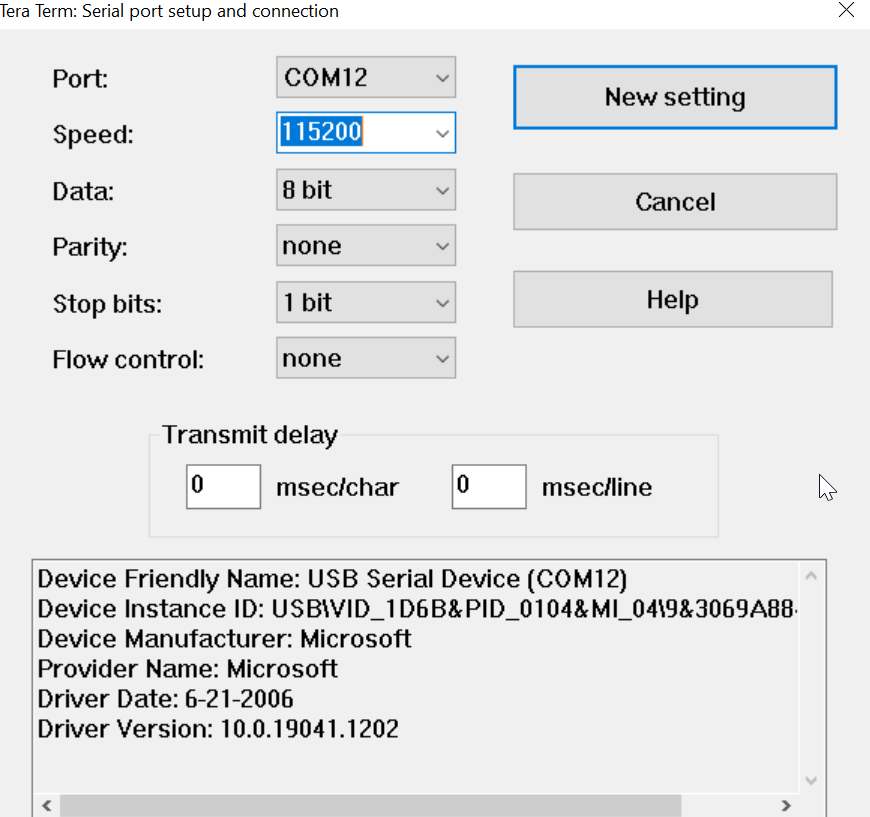Viewport: 870px width, 817px height.
Task: Click the device info scroll down arrow
Action: 811,781
